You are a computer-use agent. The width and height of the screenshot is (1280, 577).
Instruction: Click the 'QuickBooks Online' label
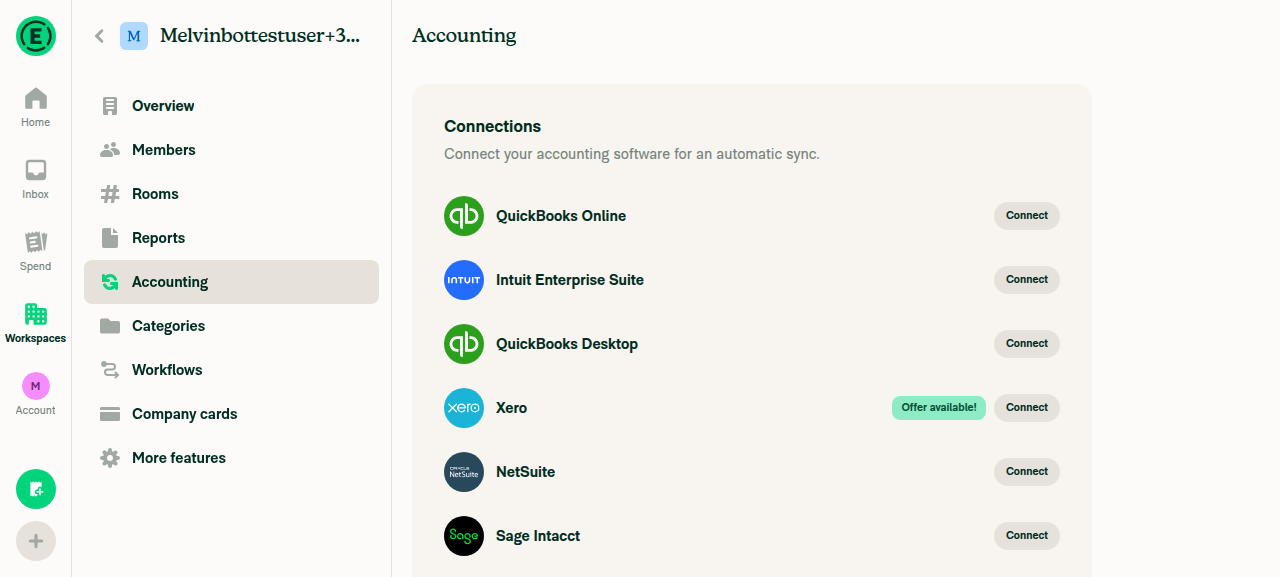pyautogui.click(x=561, y=216)
